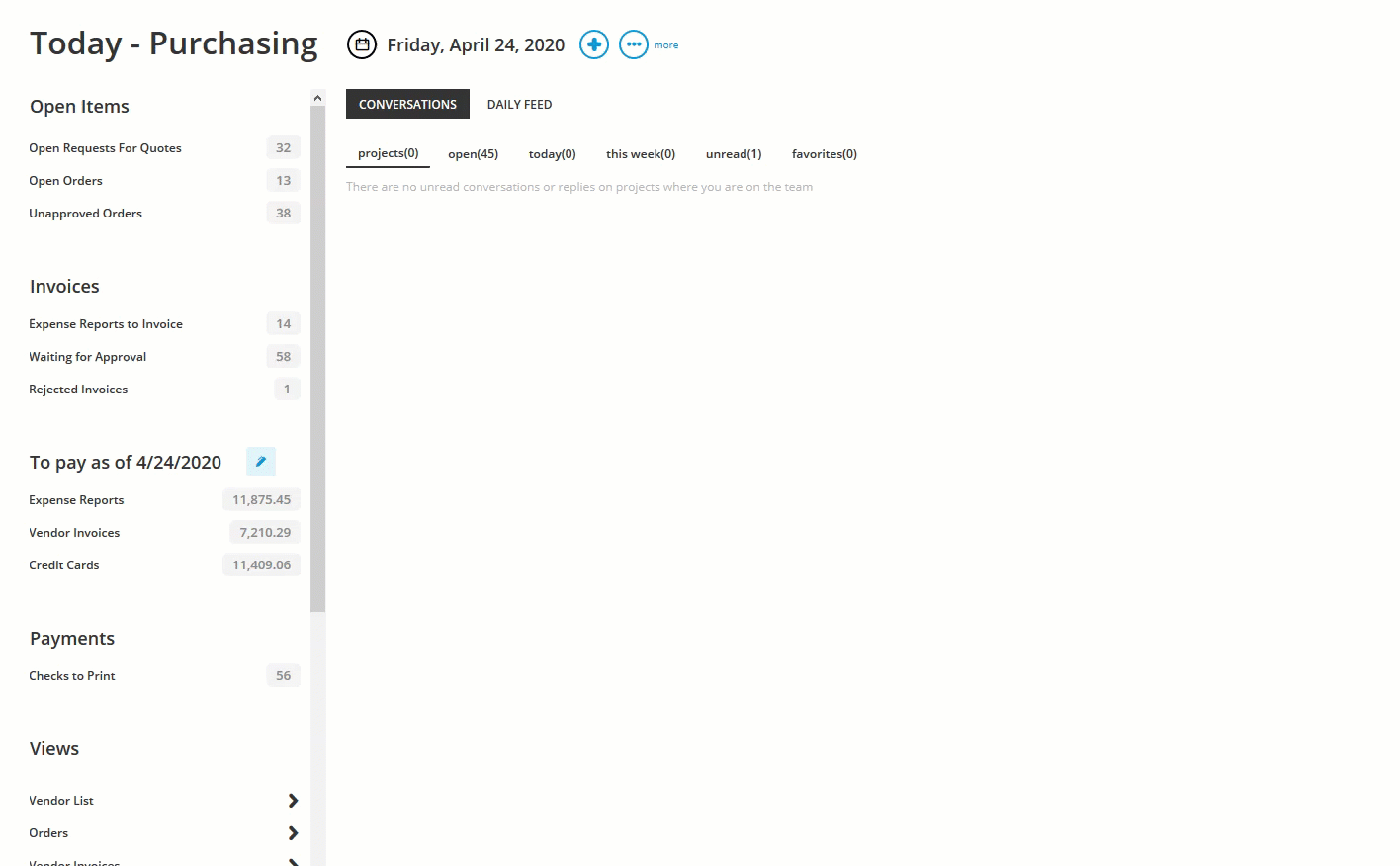Open the Vendor List view
Screen dimensions: 1400x866
coord(61,801)
